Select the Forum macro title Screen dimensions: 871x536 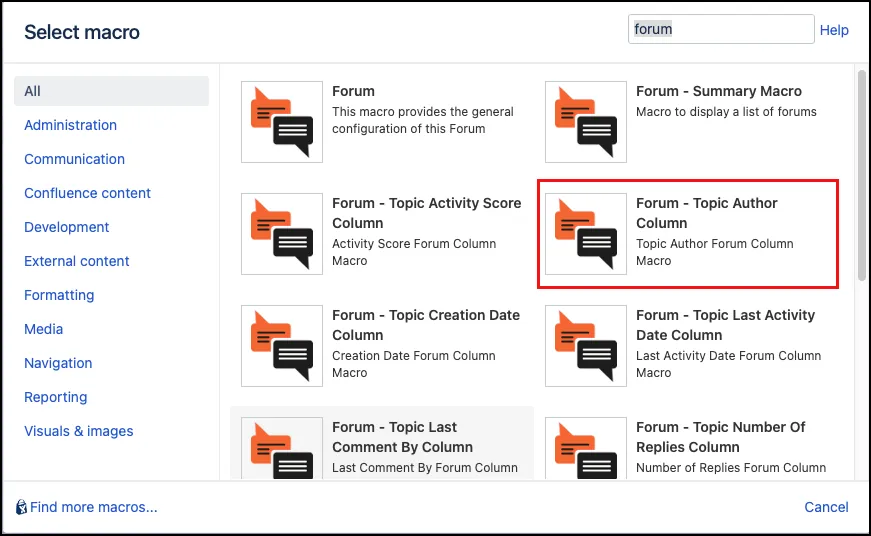point(353,91)
